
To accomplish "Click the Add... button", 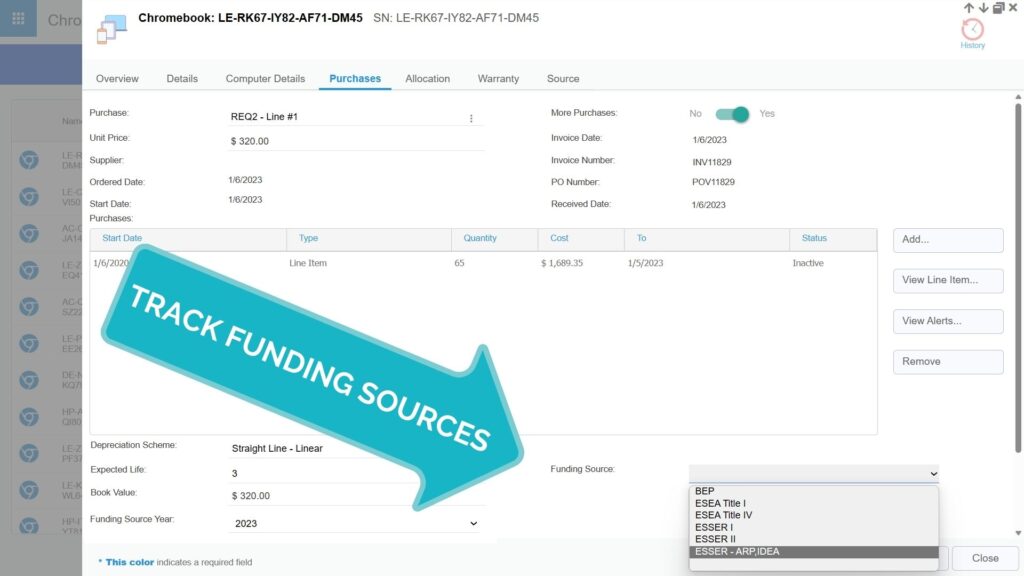I will (947, 240).
